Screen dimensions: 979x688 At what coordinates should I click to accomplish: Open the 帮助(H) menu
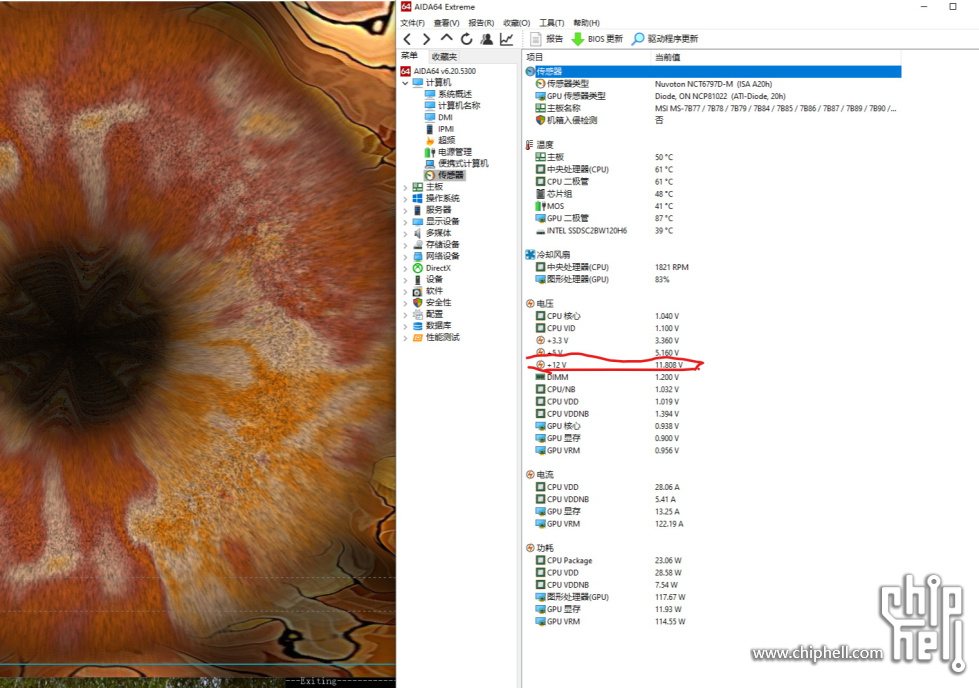point(586,23)
